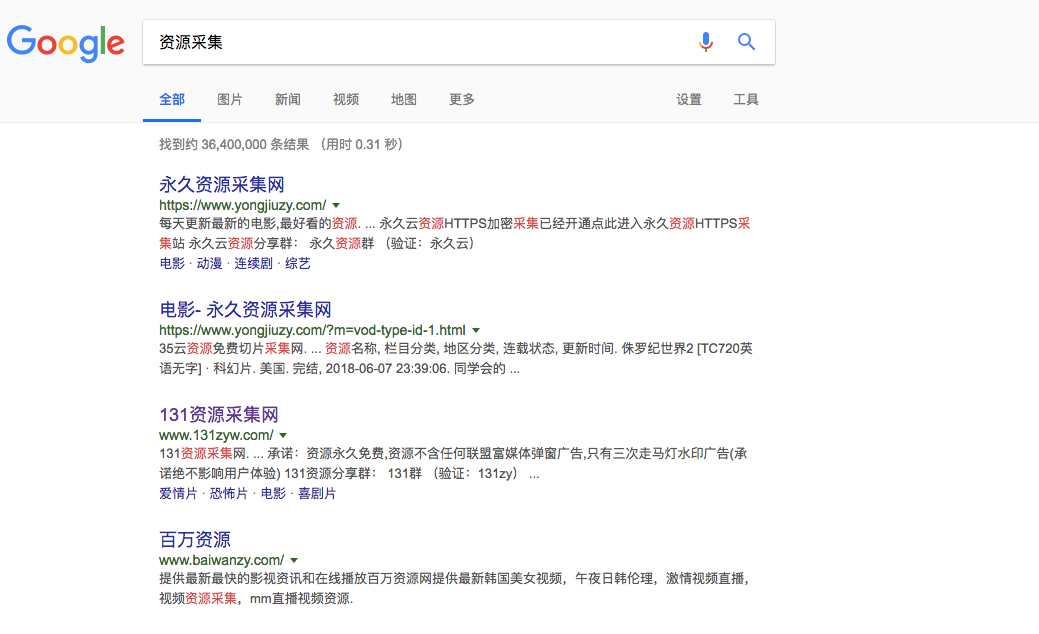
Task: Open result titled 电影- 永久资源采集网
Action: pos(245,309)
